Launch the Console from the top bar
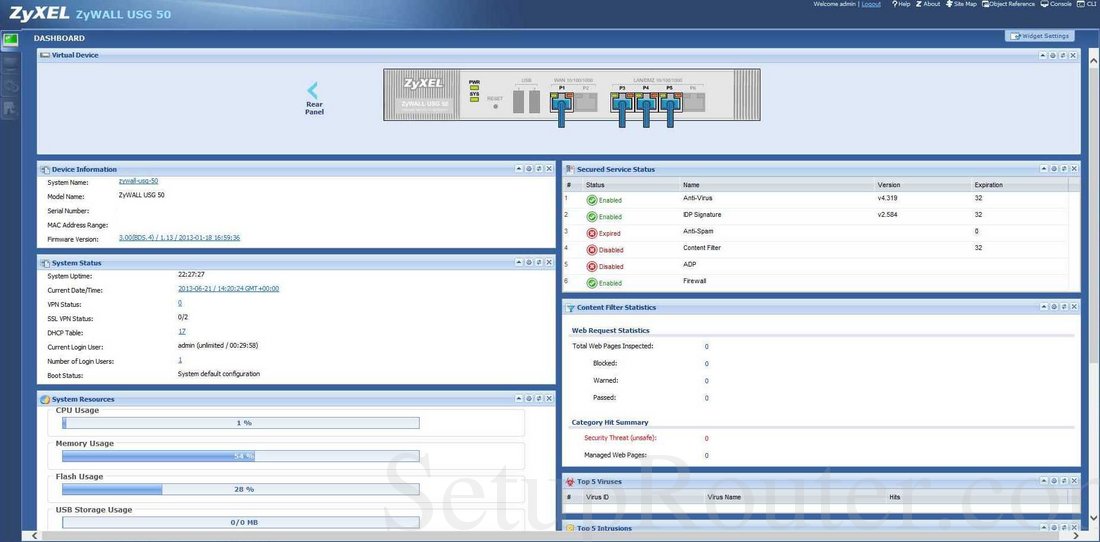 pos(1056,4)
